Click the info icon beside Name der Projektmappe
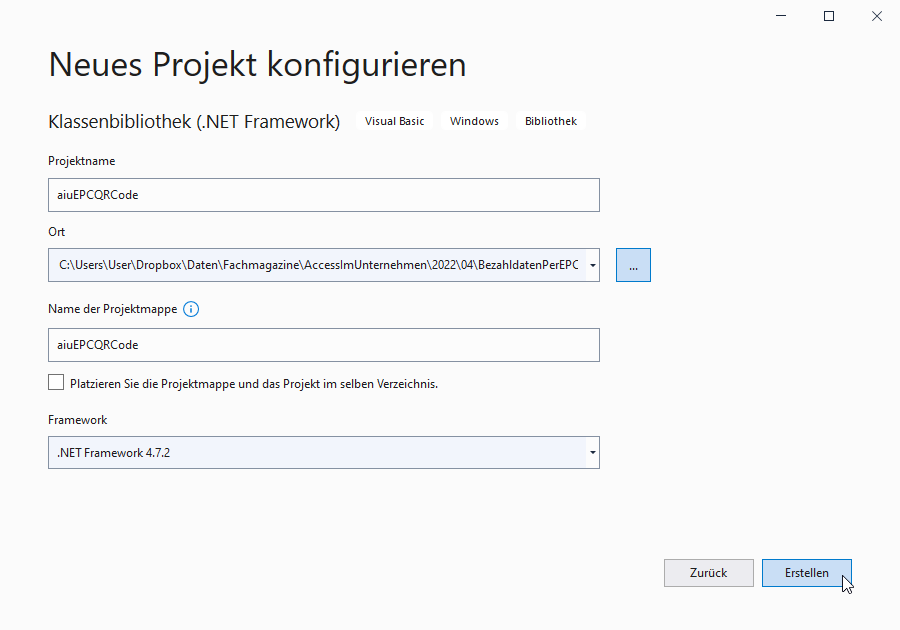 point(190,309)
